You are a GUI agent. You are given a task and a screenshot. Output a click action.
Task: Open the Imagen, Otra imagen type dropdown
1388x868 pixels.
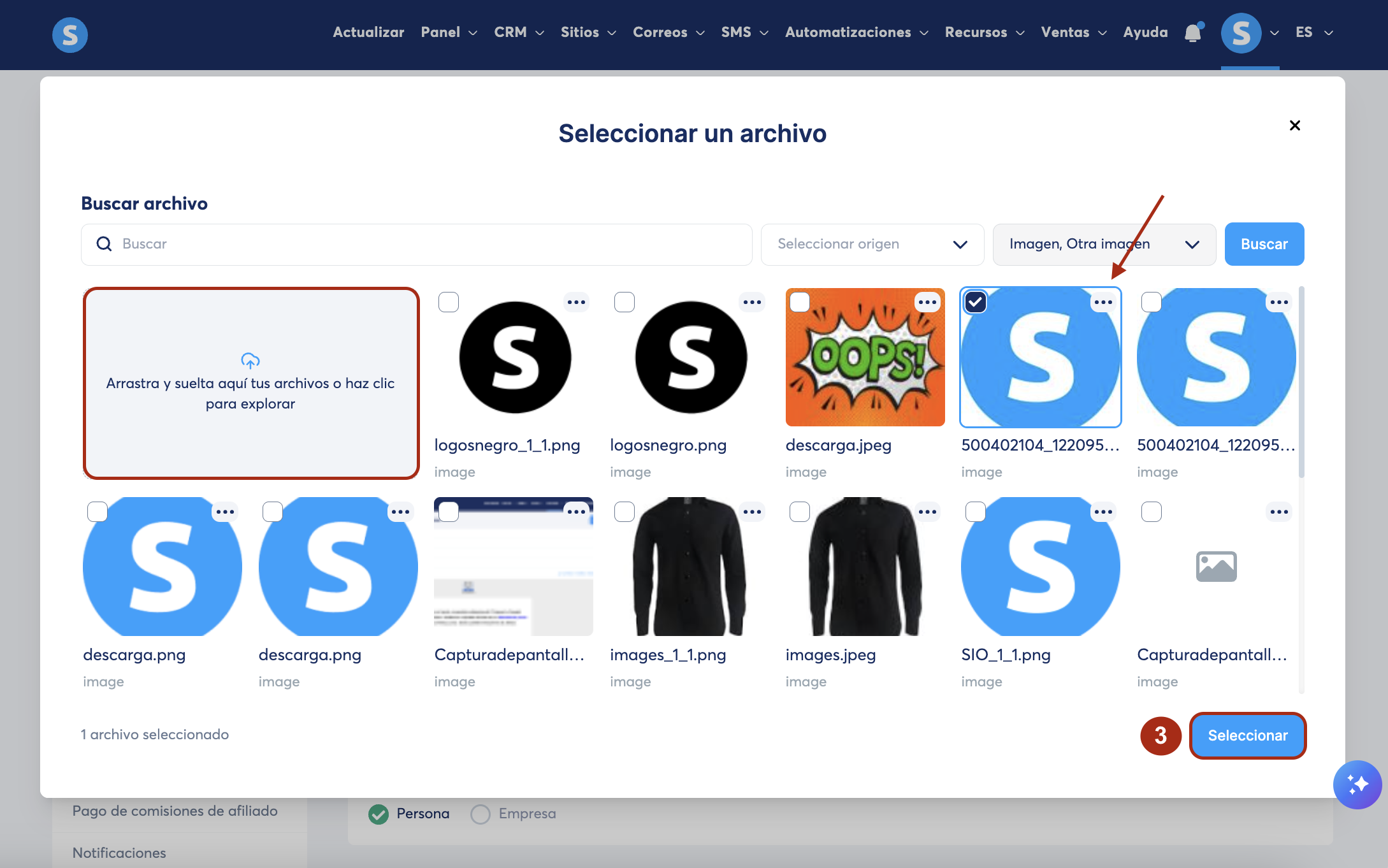1104,244
